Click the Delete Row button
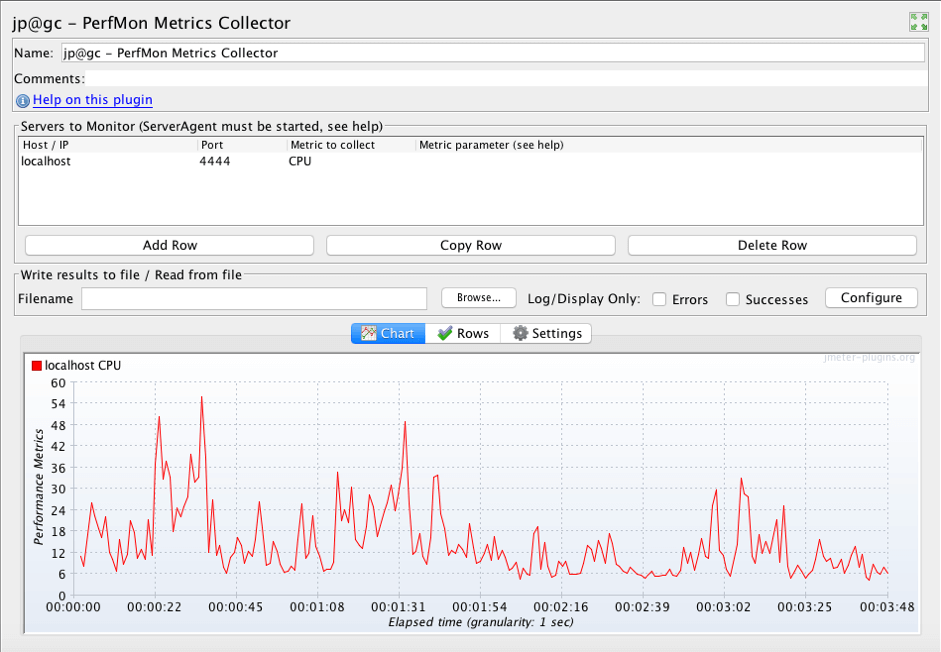 click(772, 245)
